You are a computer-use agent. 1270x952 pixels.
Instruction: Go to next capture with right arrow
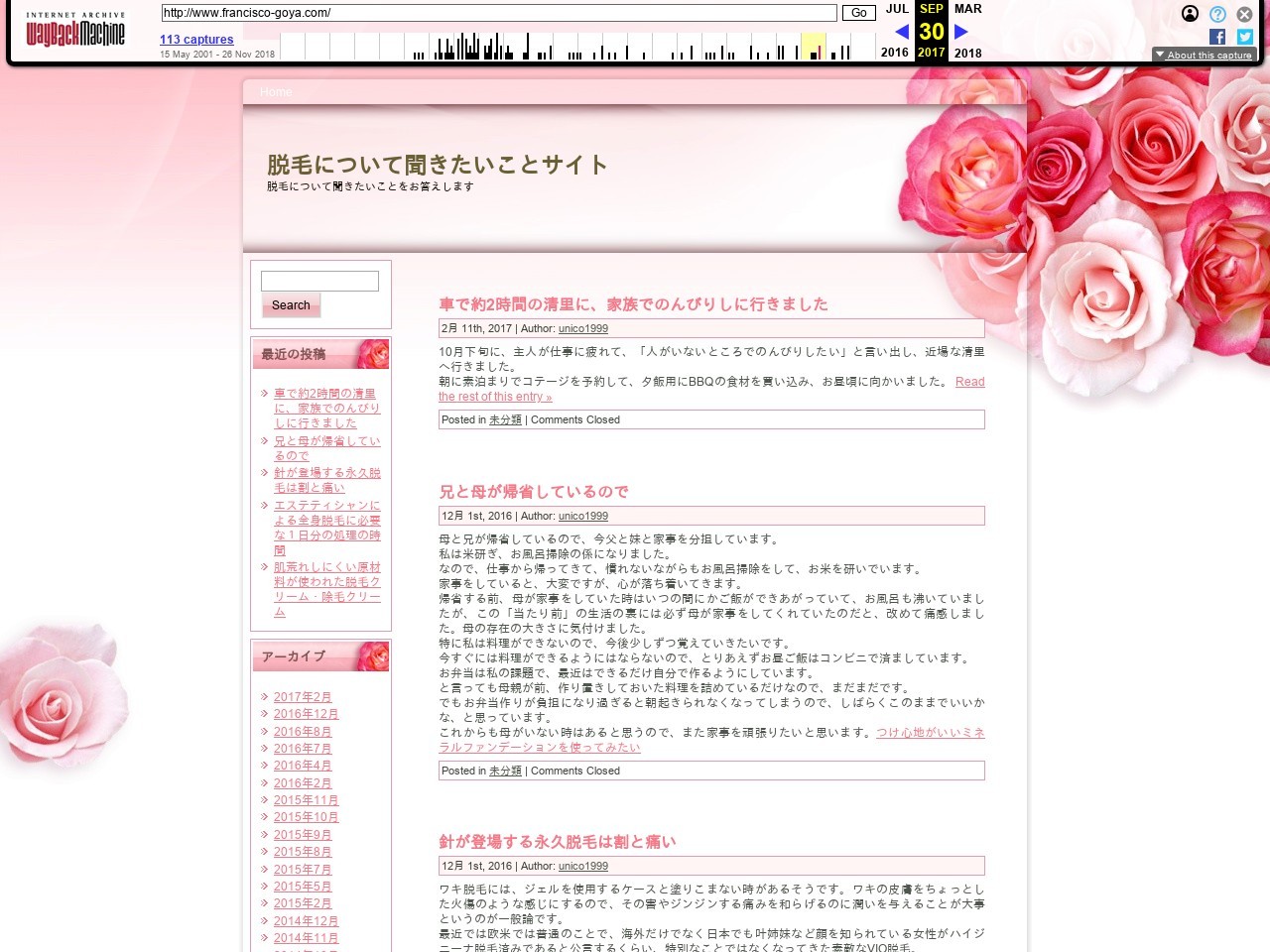coord(960,32)
